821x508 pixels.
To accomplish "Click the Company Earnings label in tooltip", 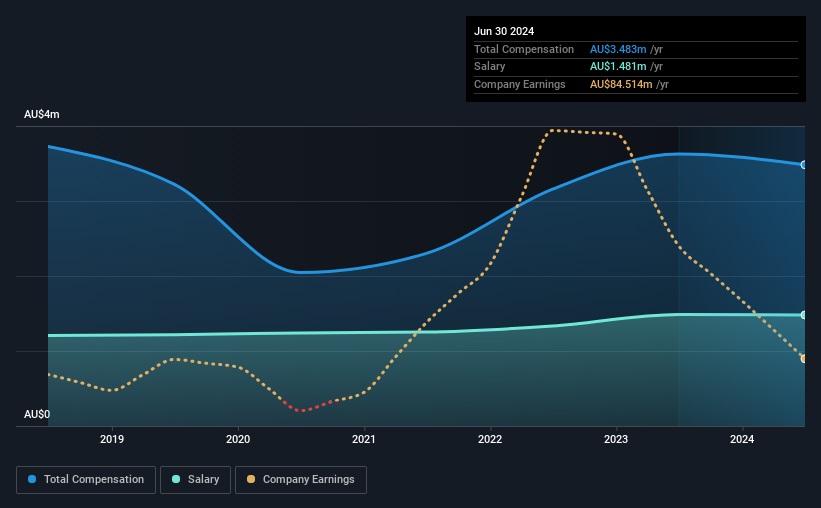I will click(x=520, y=84).
